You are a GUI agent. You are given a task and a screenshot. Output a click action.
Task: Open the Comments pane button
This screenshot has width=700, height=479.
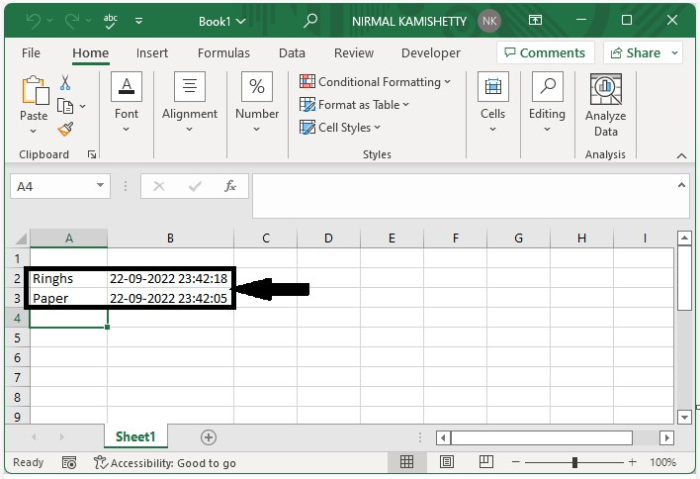[545, 53]
